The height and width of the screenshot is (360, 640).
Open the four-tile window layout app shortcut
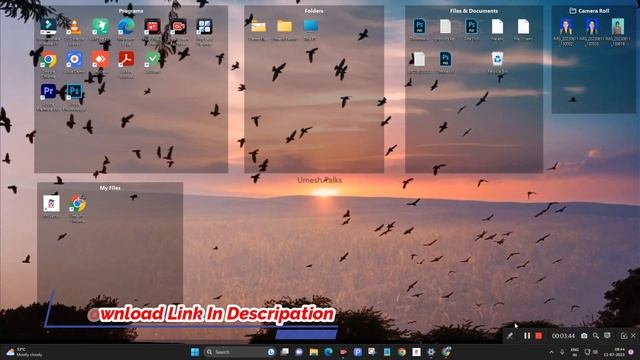click(x=204, y=27)
